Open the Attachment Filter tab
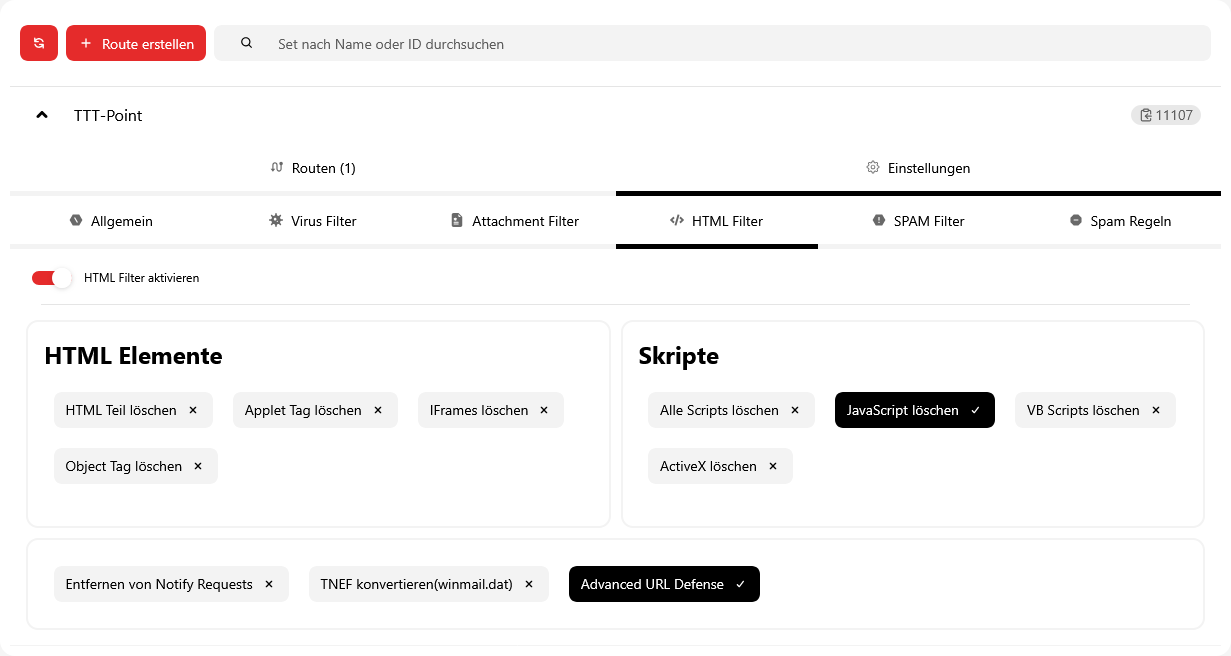1231x656 pixels. pyautogui.click(x=514, y=221)
